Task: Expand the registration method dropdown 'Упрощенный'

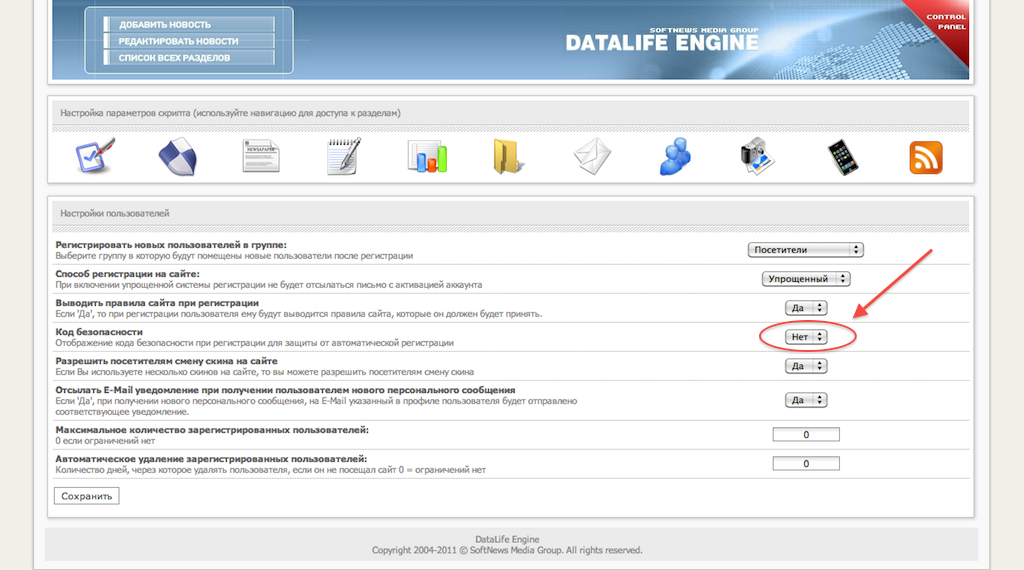Action: pyautogui.click(x=805, y=279)
